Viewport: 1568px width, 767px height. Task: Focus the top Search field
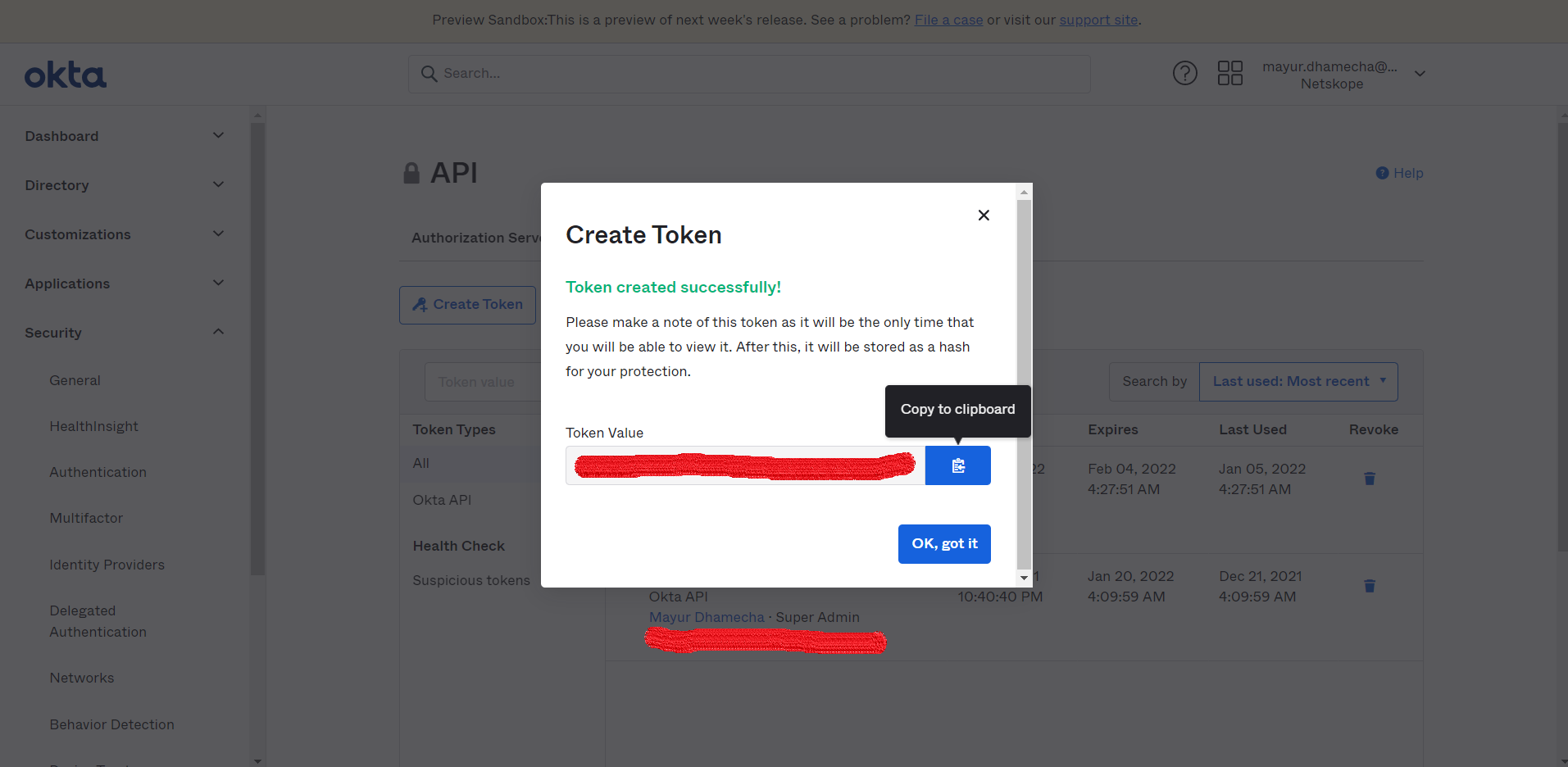coord(749,74)
